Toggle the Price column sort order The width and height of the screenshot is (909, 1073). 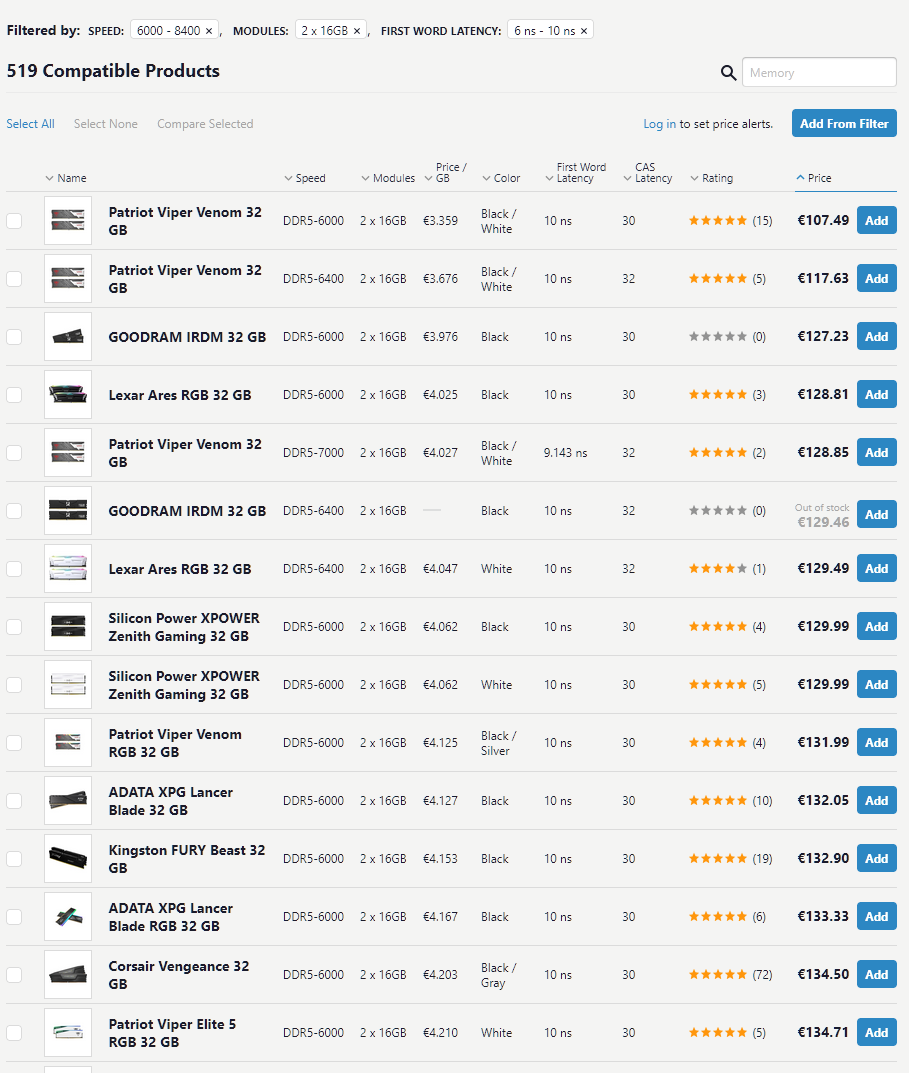click(x=814, y=178)
